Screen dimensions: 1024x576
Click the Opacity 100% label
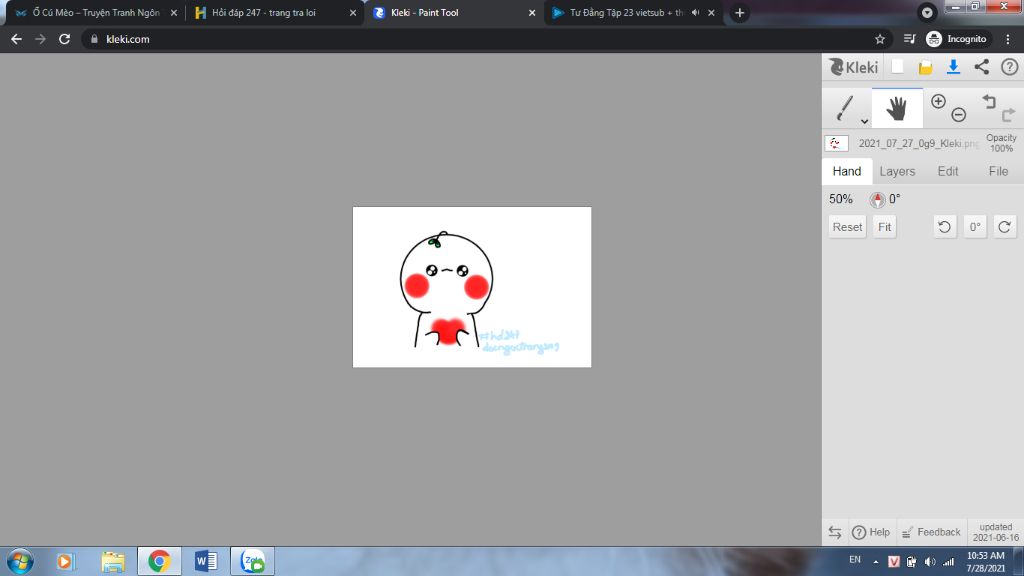tap(1001, 143)
